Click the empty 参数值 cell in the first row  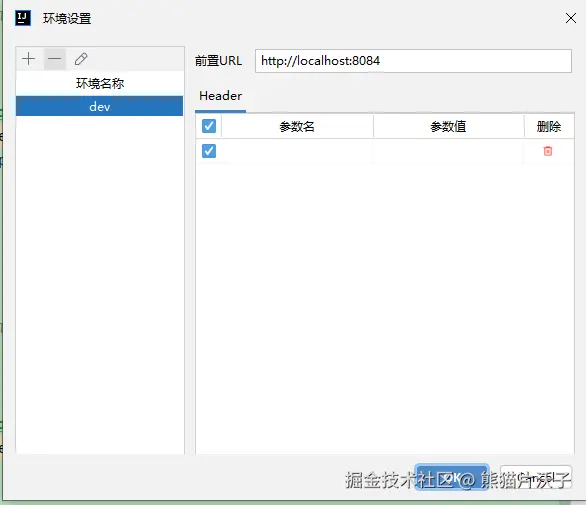point(448,151)
